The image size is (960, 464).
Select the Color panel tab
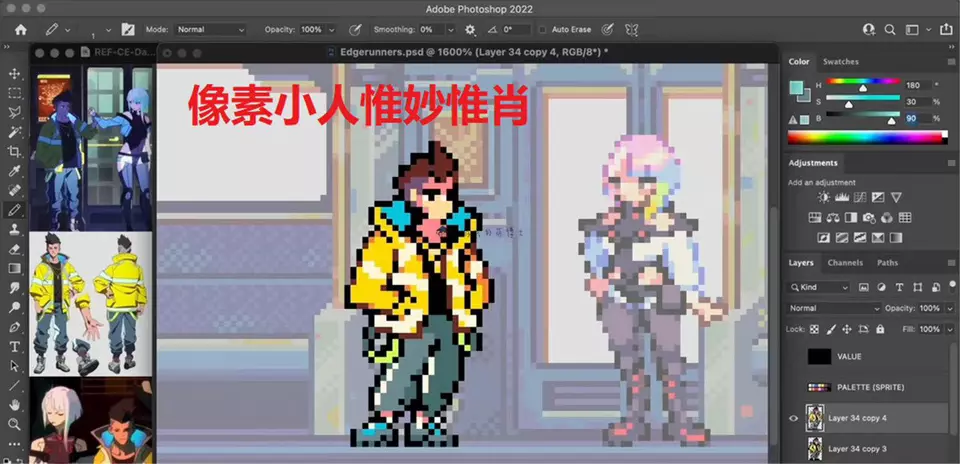[x=798, y=62]
